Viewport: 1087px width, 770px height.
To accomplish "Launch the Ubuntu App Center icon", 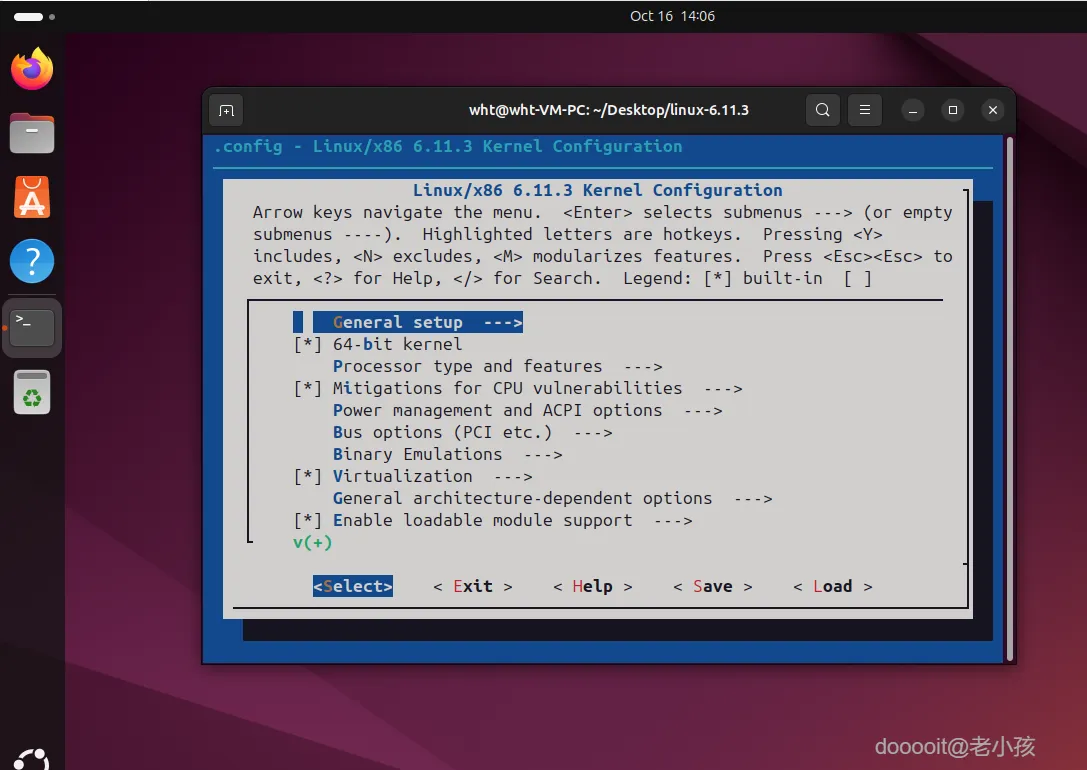I will point(32,197).
